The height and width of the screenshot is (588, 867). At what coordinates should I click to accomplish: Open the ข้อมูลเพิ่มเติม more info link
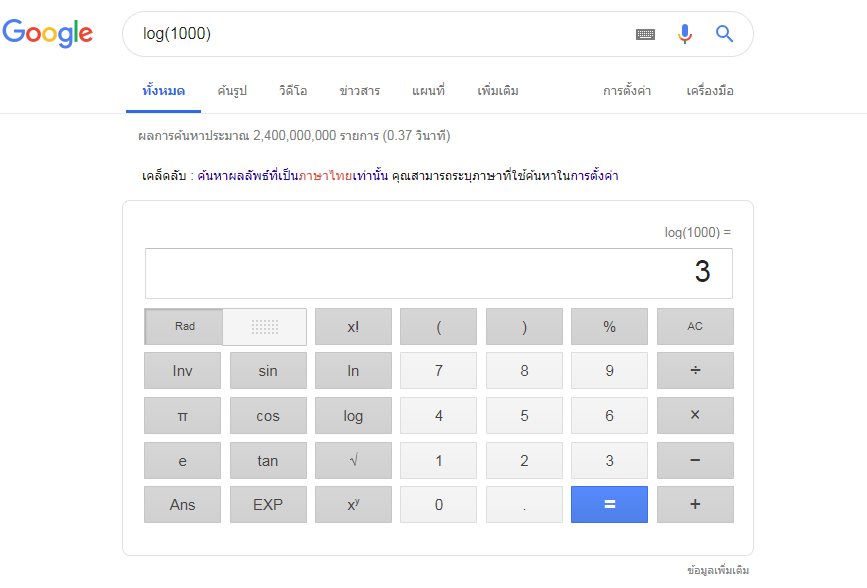[718, 570]
